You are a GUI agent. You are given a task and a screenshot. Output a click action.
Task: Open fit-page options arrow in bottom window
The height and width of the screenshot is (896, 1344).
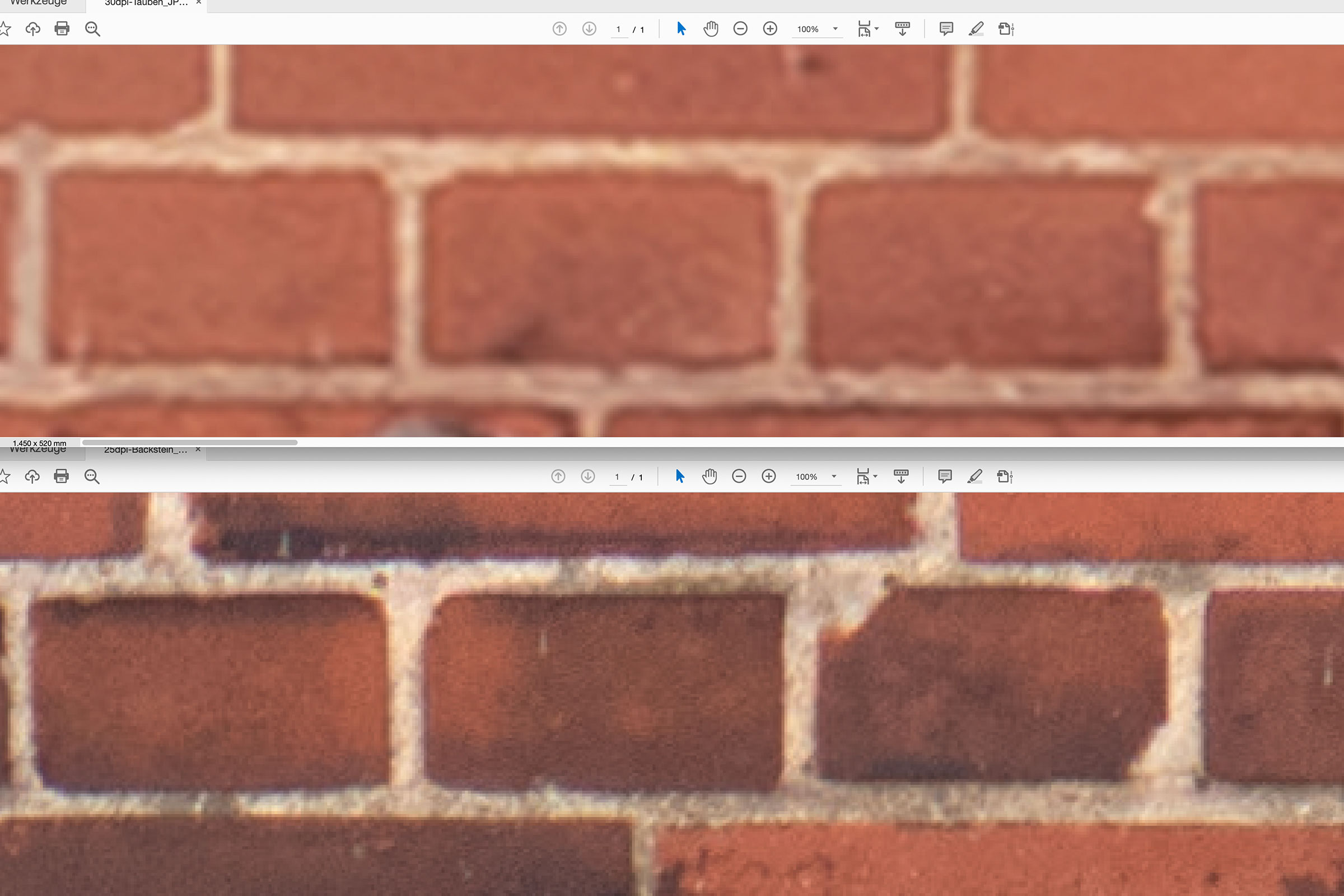click(875, 476)
